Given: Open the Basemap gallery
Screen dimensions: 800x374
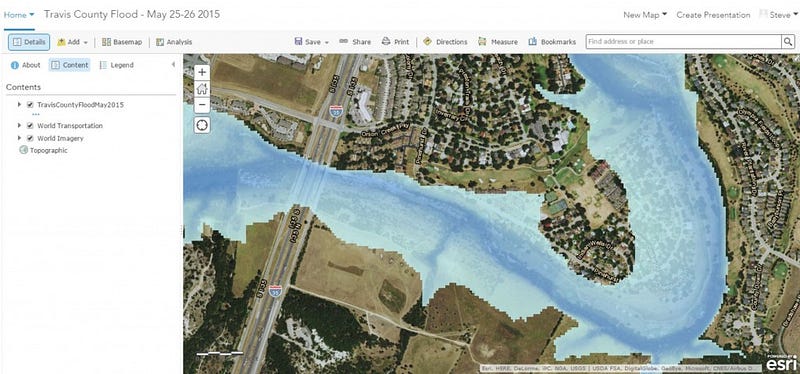Looking at the screenshot, I should pyautogui.click(x=121, y=42).
